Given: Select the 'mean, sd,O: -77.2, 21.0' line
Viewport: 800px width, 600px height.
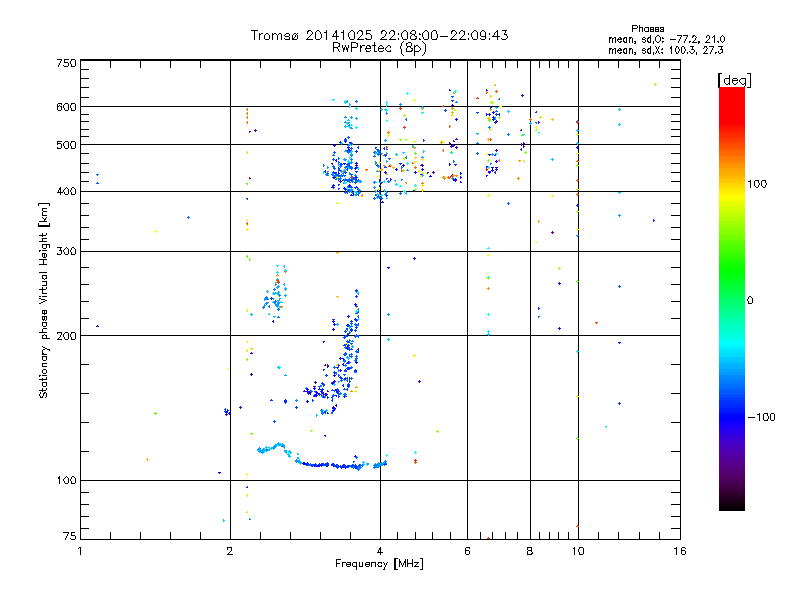Looking at the screenshot, I should pos(666,40).
